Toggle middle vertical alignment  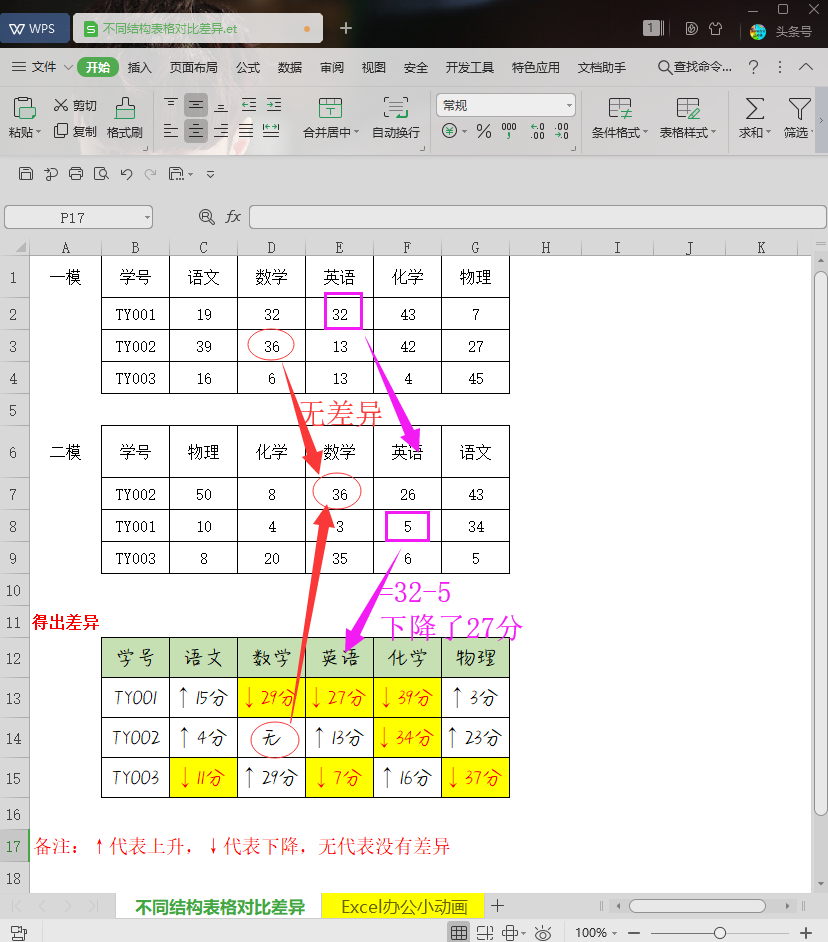[196, 105]
